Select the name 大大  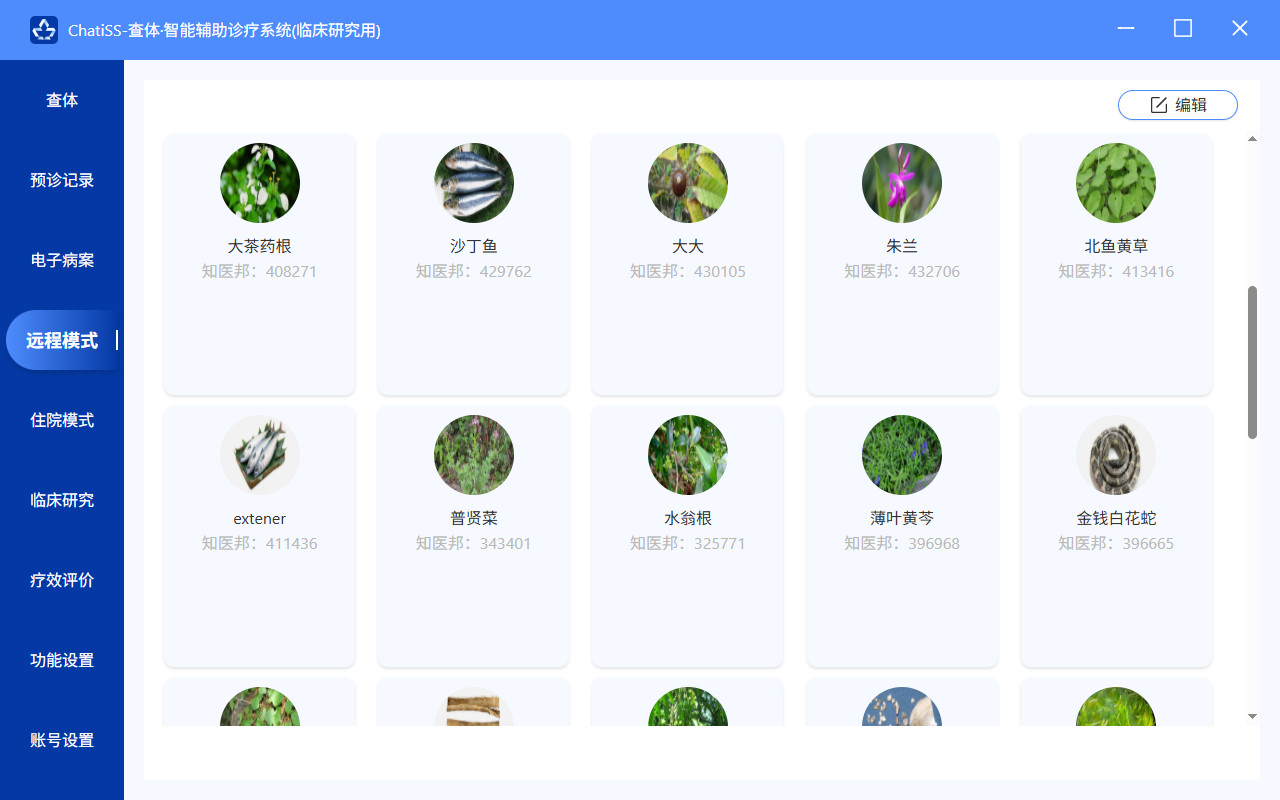click(688, 246)
